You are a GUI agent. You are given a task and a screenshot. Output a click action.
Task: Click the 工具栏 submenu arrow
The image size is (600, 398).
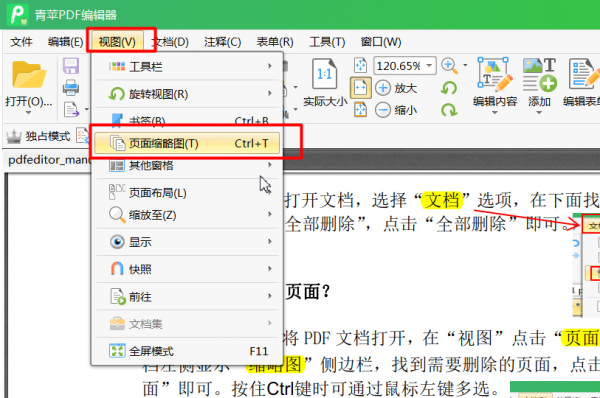pyautogui.click(x=270, y=66)
